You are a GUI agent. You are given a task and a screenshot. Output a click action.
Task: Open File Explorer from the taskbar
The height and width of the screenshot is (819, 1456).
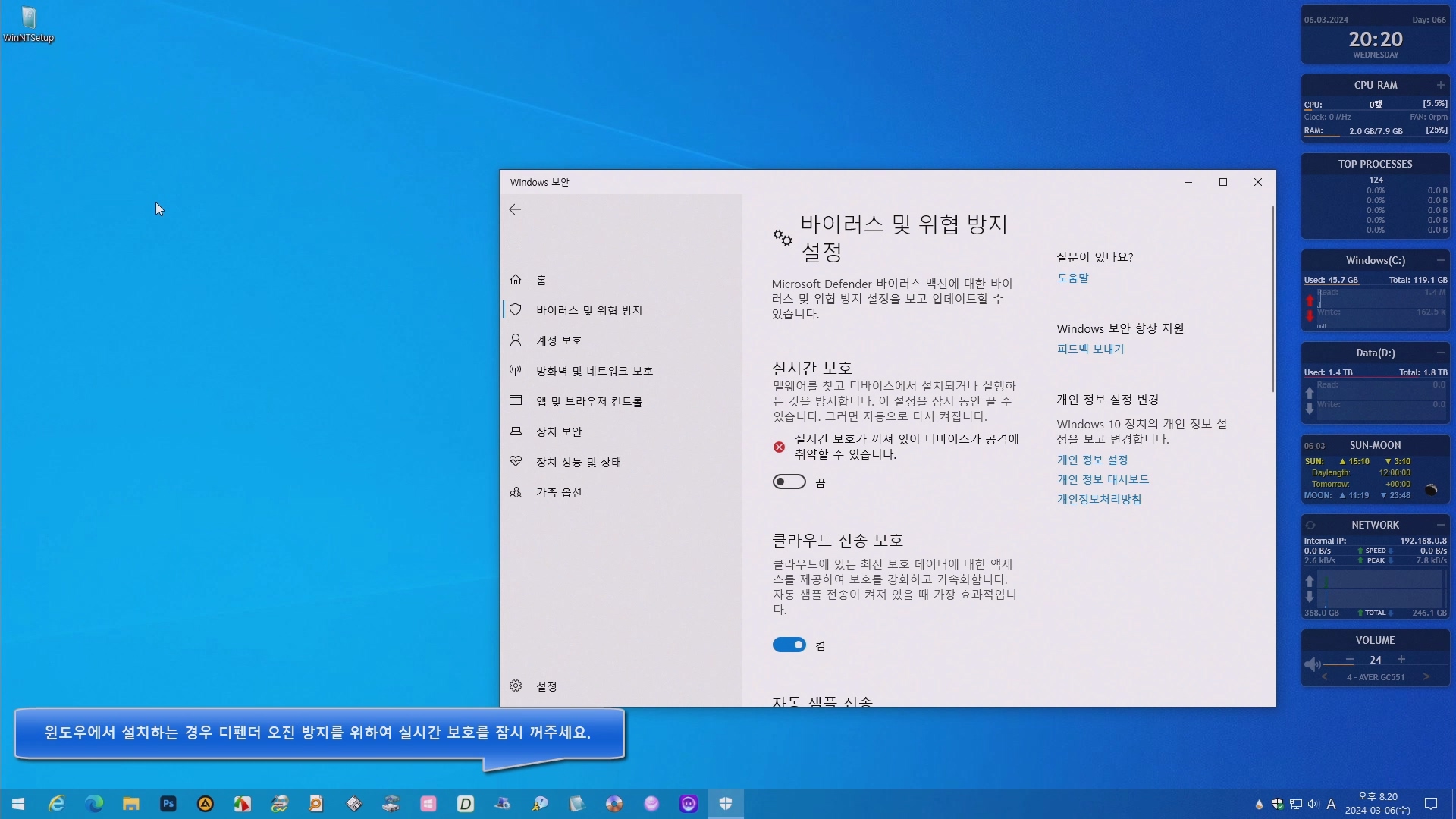pos(131,804)
